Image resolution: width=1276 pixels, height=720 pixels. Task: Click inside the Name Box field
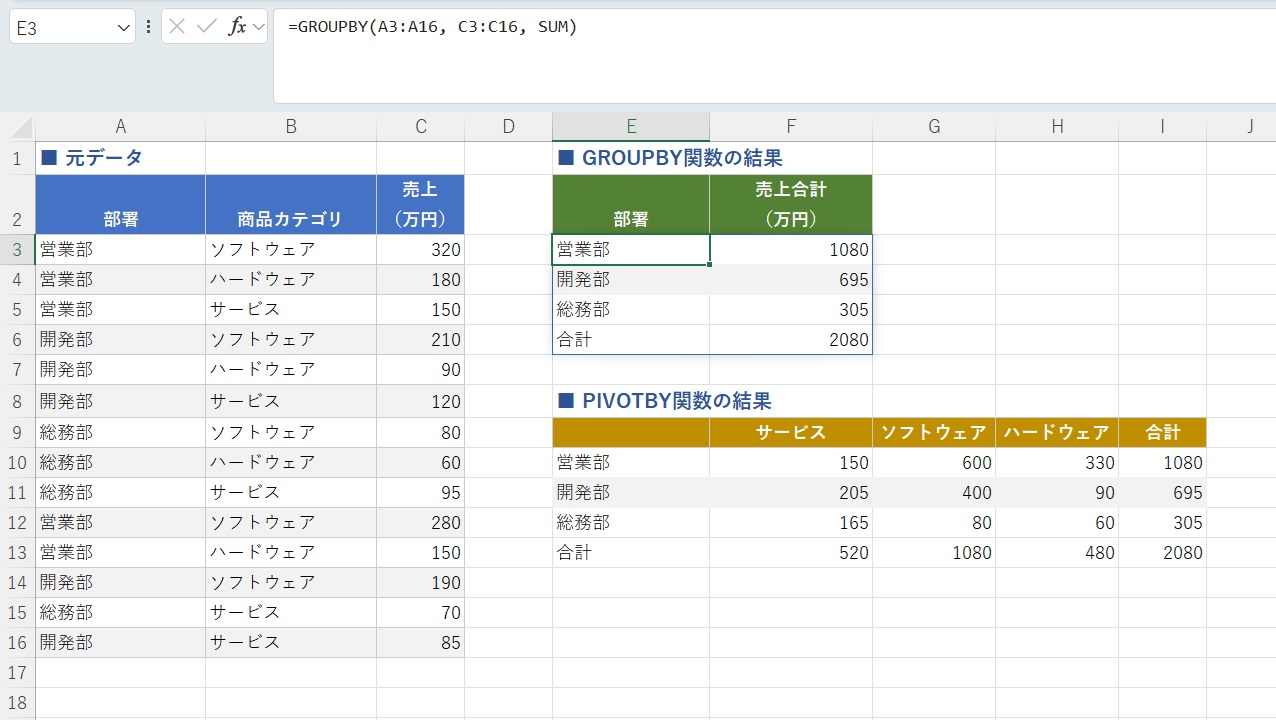pos(60,26)
